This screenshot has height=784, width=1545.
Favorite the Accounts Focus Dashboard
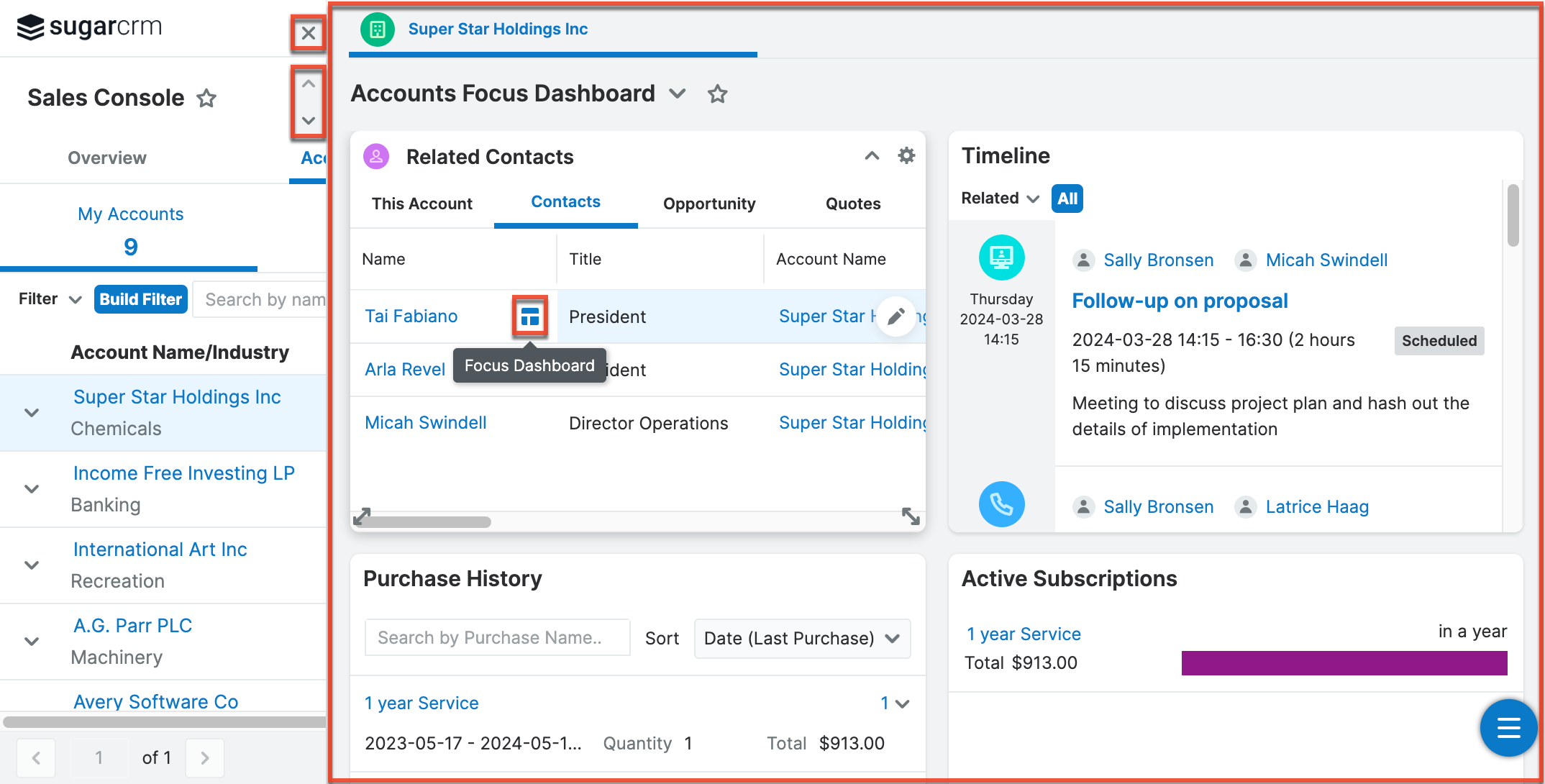pyautogui.click(x=717, y=94)
